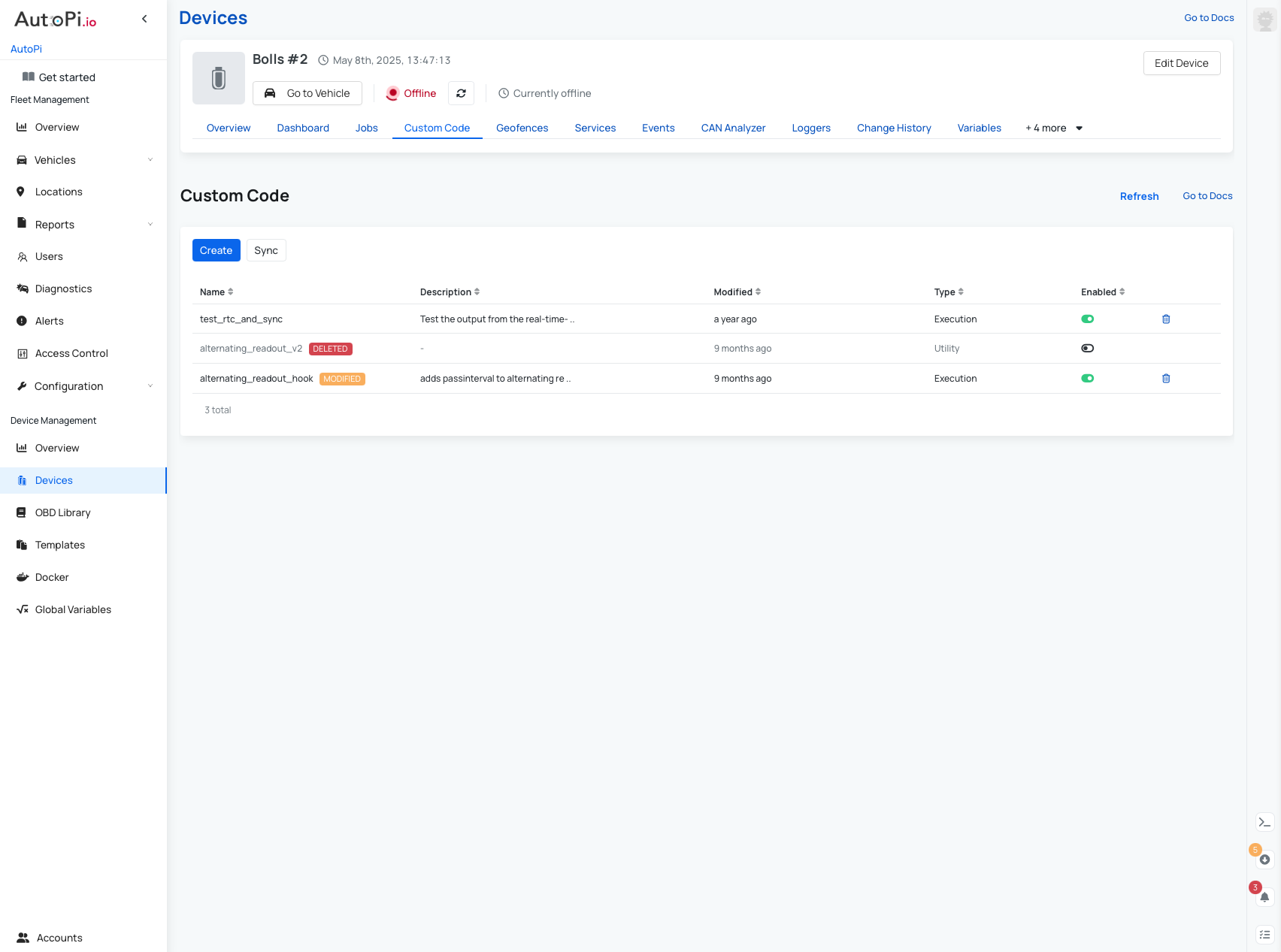
Task: Switch to the CAN Analyzer tab
Action: 733,128
